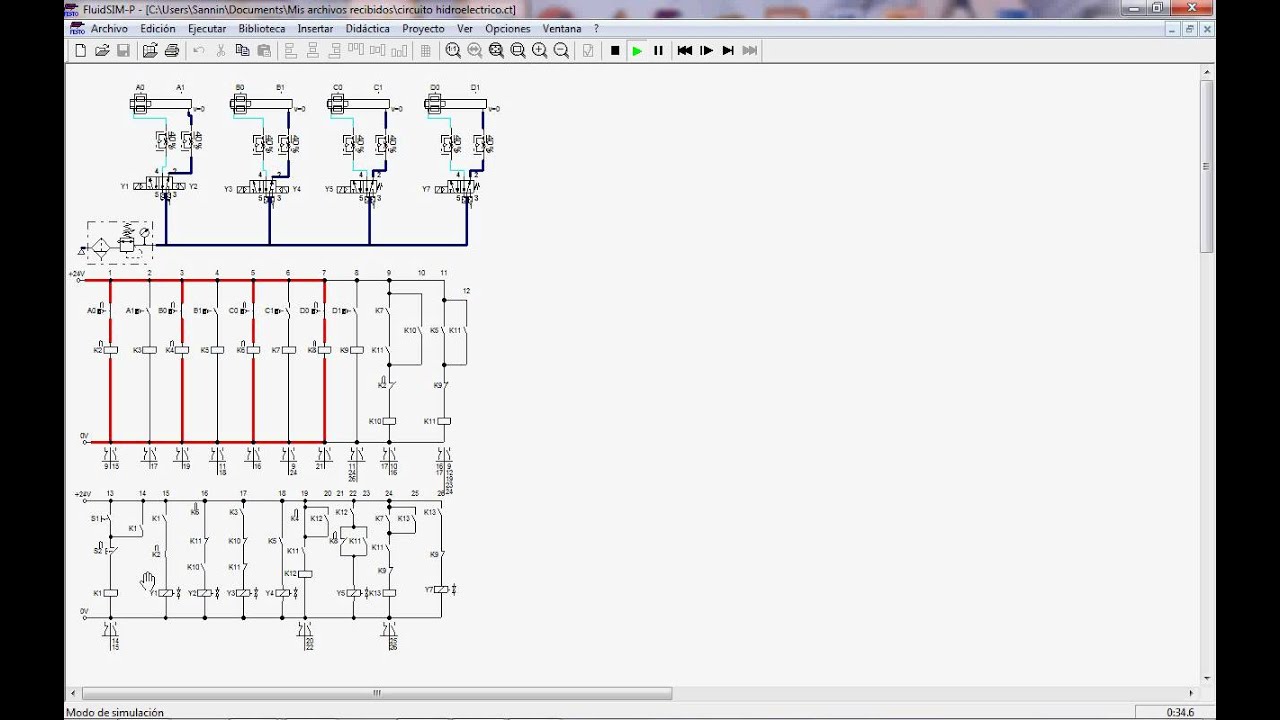The image size is (1280, 720).
Task: Start the simulation with the green play button
Action: click(637, 50)
